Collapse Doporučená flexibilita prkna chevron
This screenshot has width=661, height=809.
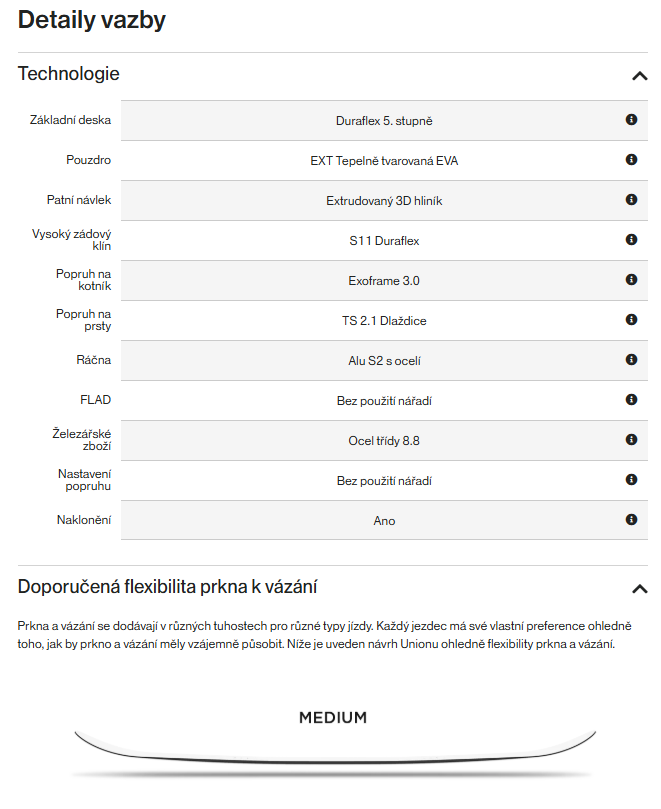(640, 588)
